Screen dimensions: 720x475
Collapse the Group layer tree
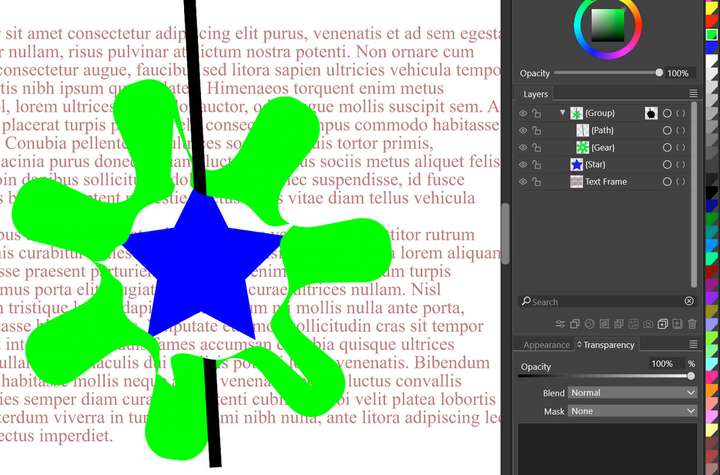(x=562, y=114)
